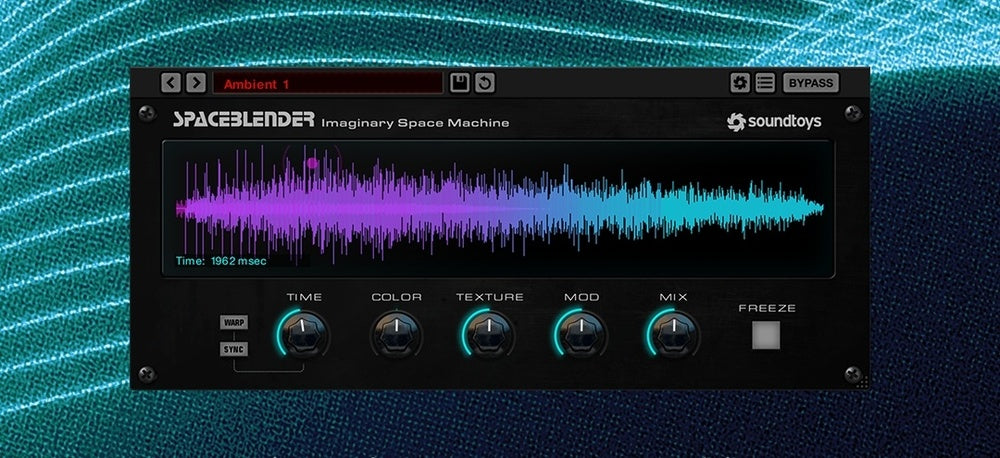Click the TIME knob
Screen dimensions: 1000x458
coord(304,334)
